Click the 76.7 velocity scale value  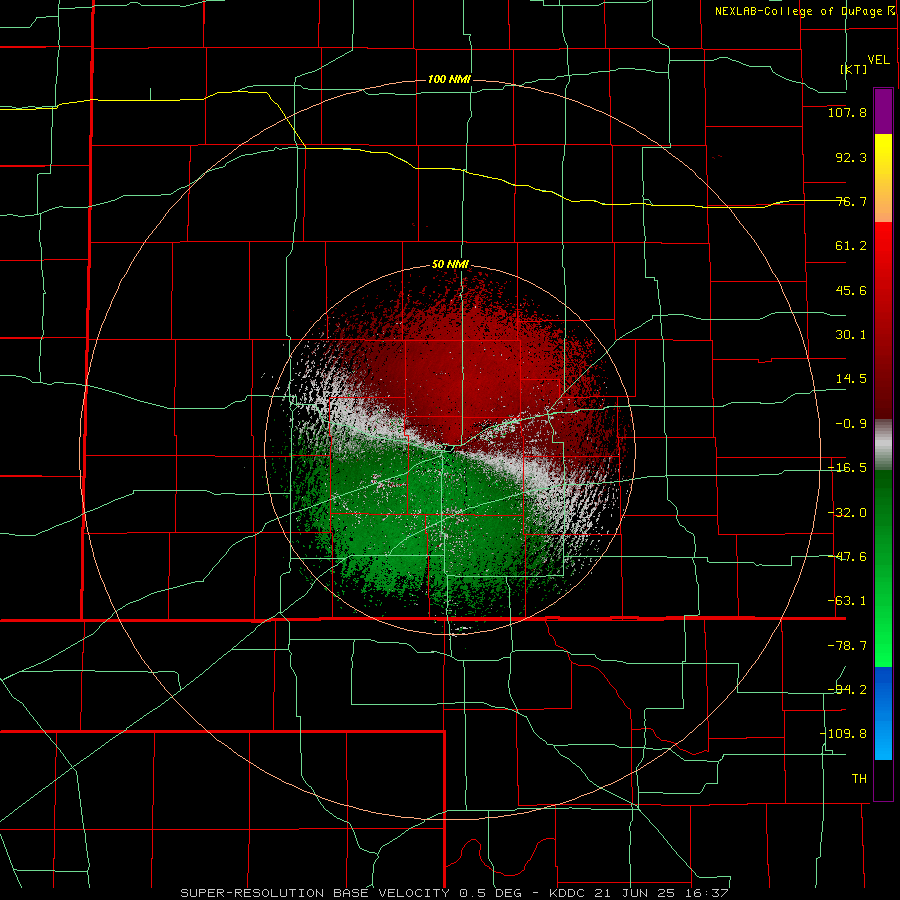tap(851, 201)
